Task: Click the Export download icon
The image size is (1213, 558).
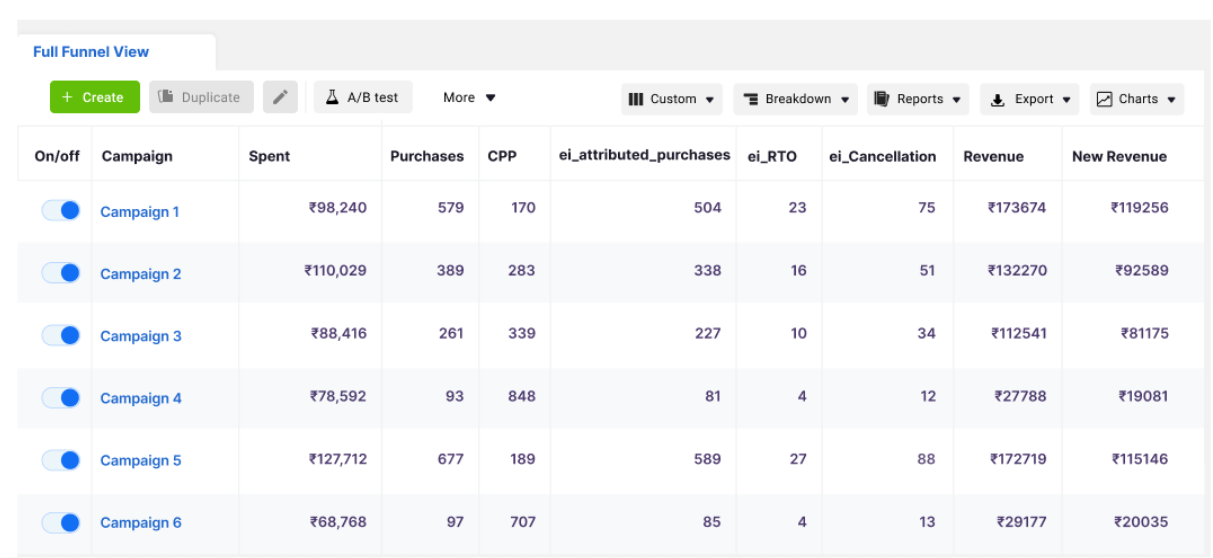Action: 998,100
